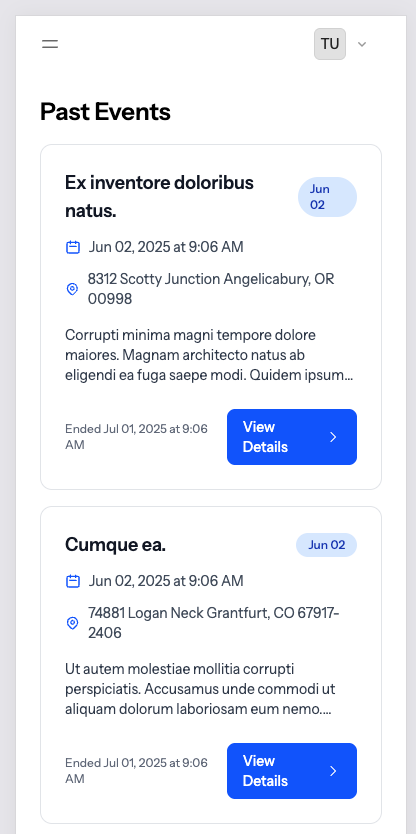
Task: Click the TU user avatar
Action: [330, 44]
